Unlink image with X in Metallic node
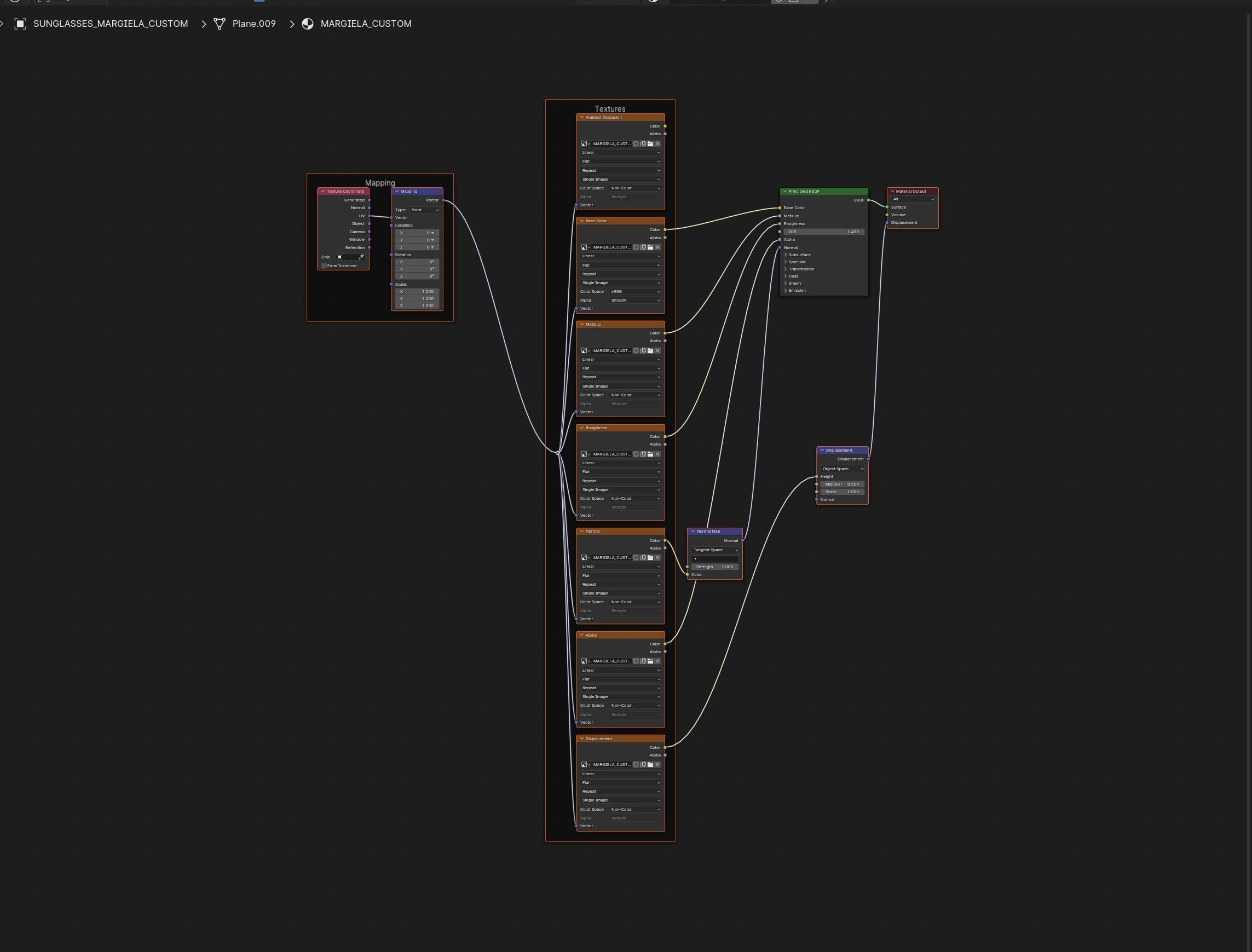1252x952 pixels. coord(657,351)
